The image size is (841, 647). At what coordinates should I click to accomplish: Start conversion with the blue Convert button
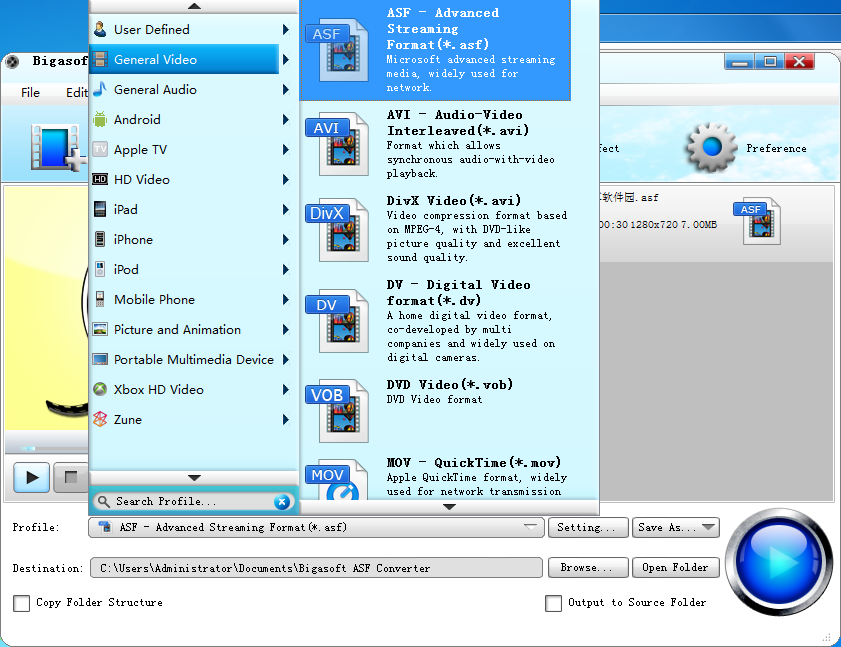779,562
